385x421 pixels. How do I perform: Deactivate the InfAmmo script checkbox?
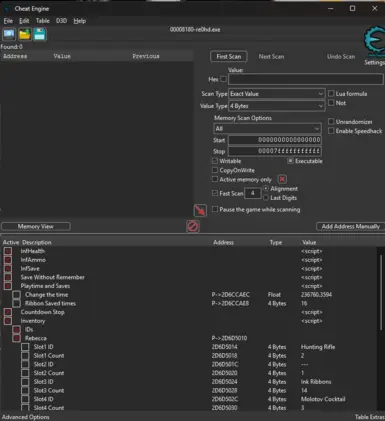(8, 260)
